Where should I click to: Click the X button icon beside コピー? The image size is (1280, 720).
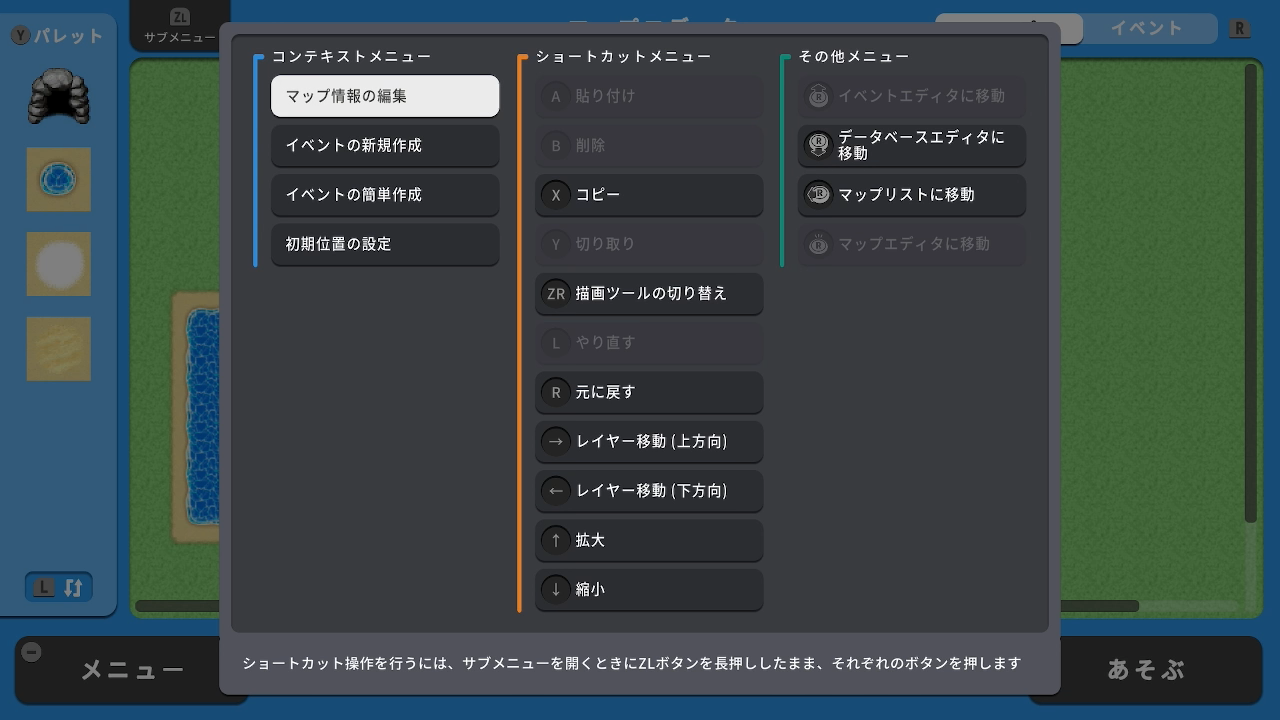pyautogui.click(x=556, y=195)
